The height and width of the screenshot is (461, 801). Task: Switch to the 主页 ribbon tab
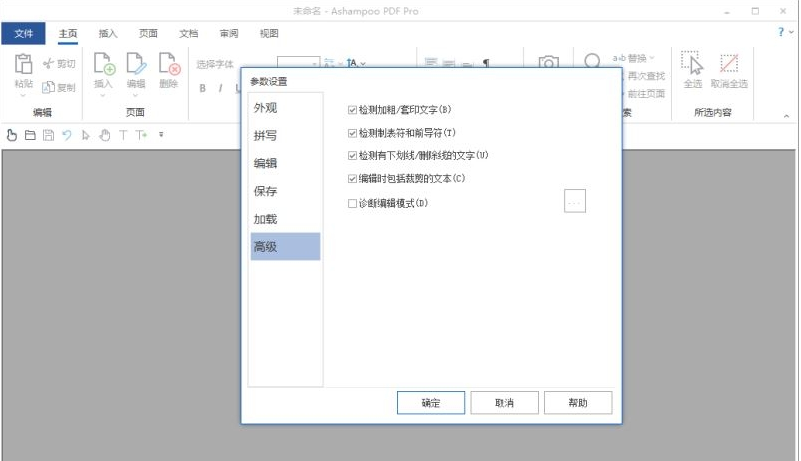67,33
